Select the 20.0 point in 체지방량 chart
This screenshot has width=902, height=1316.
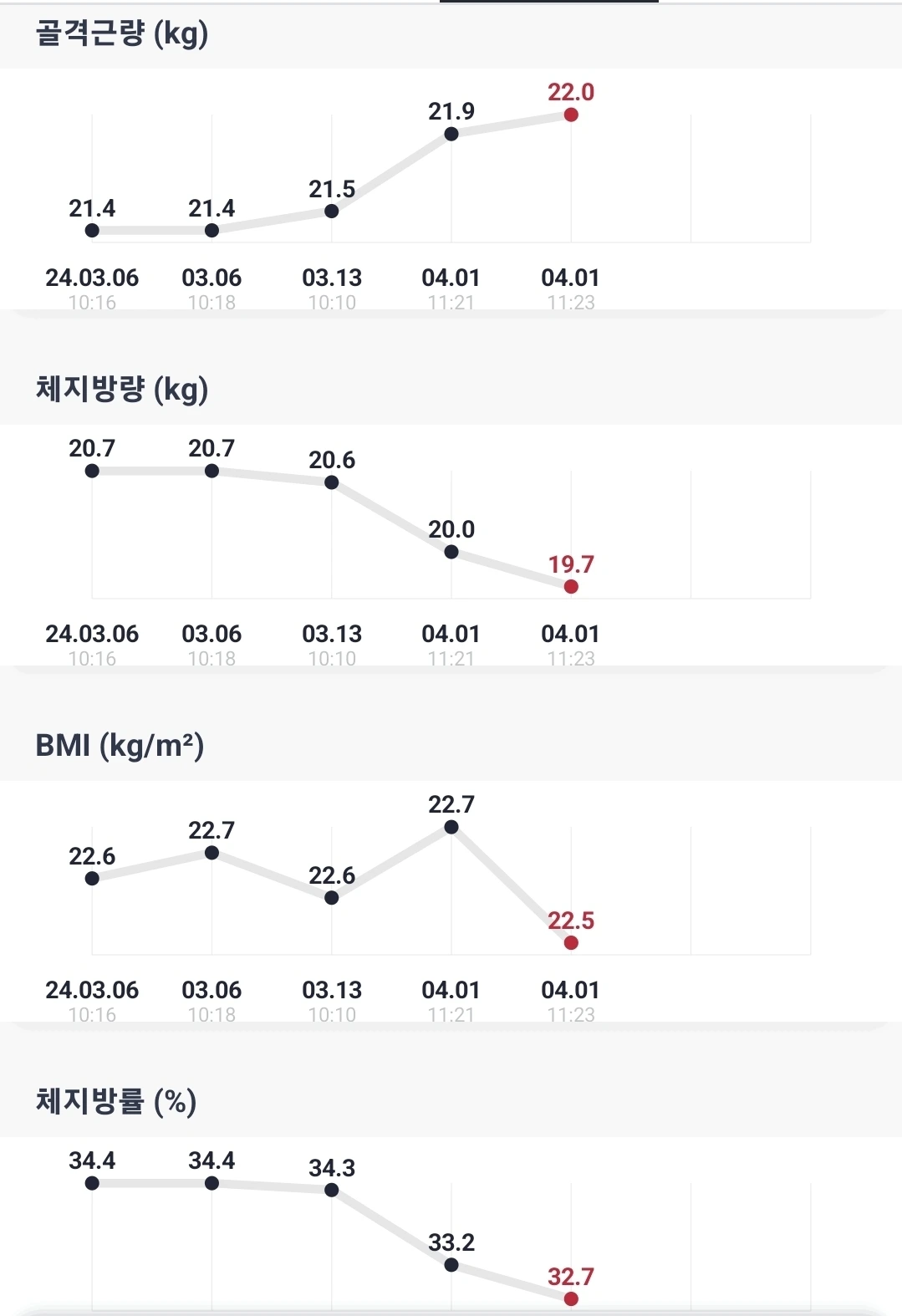[x=451, y=552]
